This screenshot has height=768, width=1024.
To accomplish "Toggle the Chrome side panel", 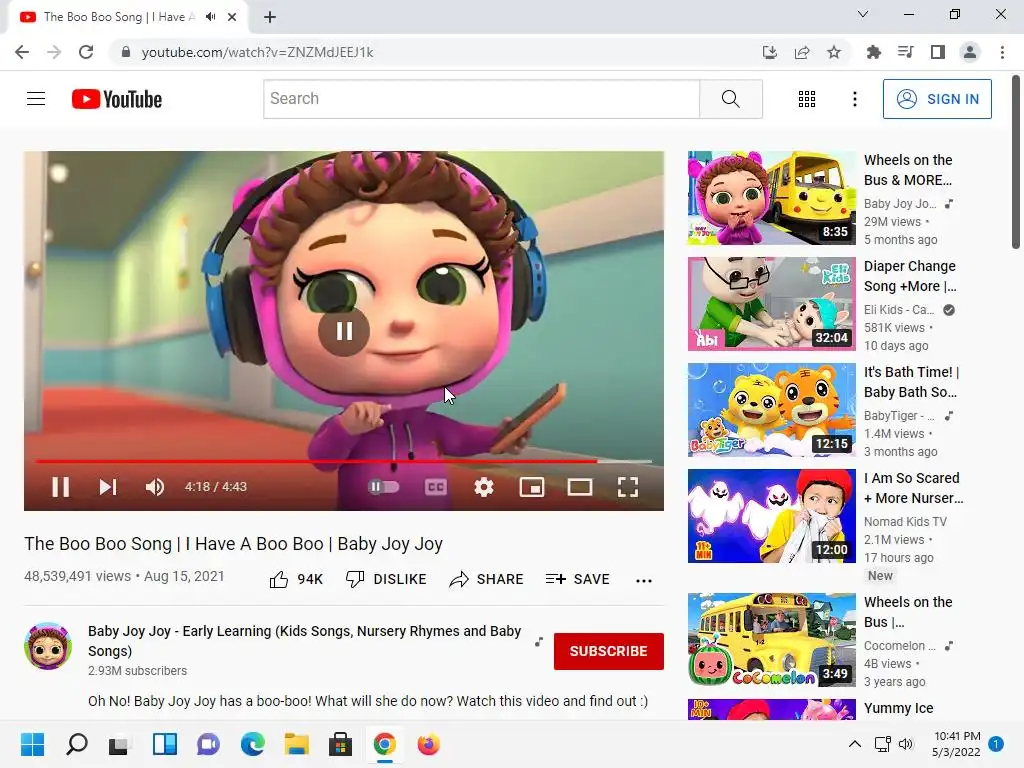I will pyautogui.click(x=938, y=52).
